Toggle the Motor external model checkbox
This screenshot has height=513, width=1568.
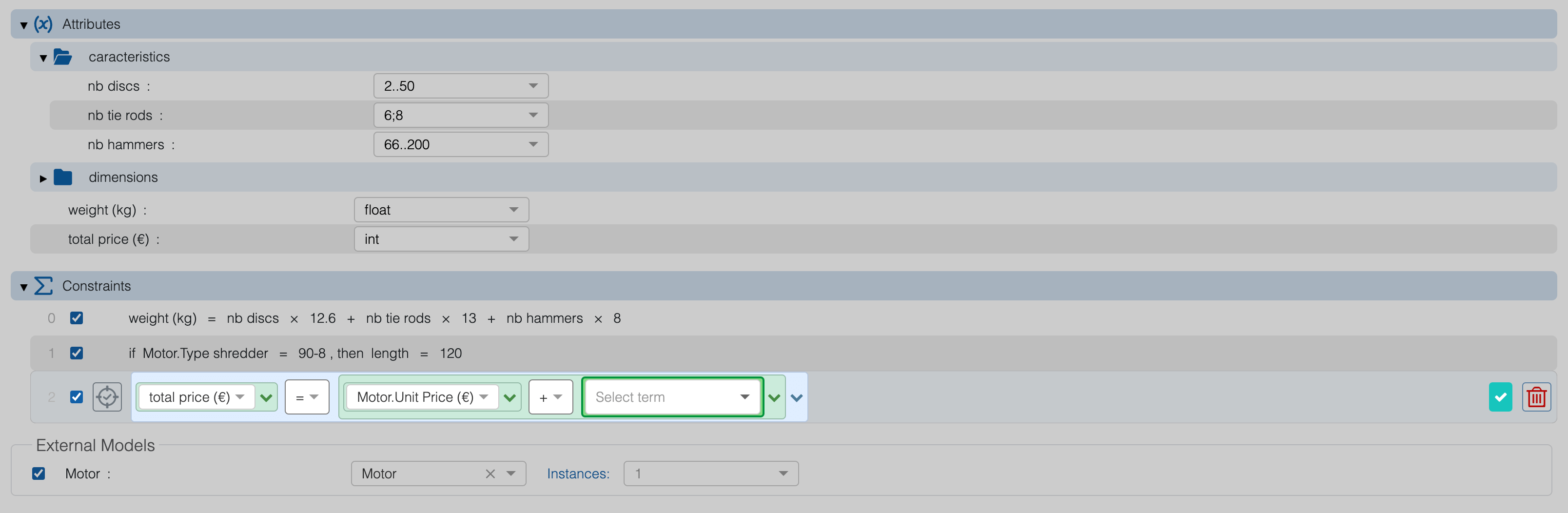(x=39, y=473)
